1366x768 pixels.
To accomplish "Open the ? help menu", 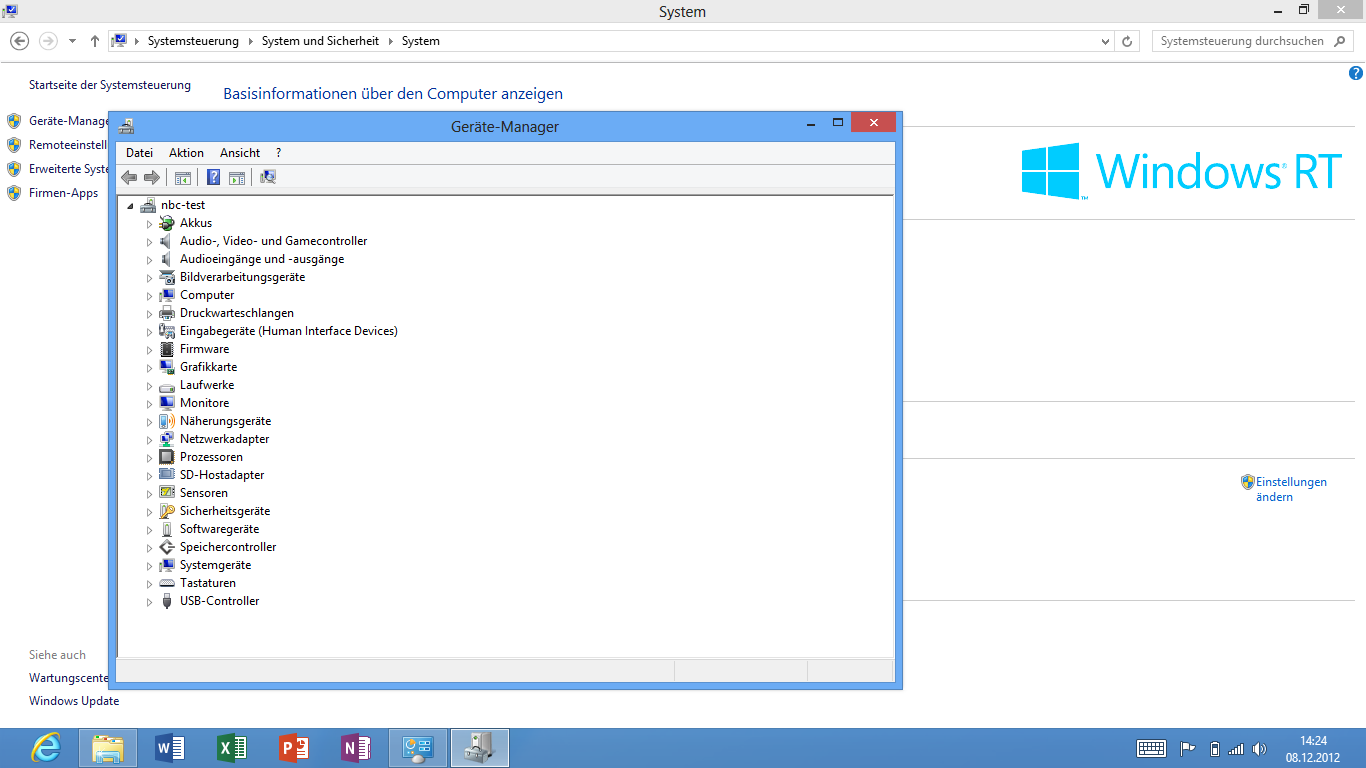I will pyautogui.click(x=279, y=153).
